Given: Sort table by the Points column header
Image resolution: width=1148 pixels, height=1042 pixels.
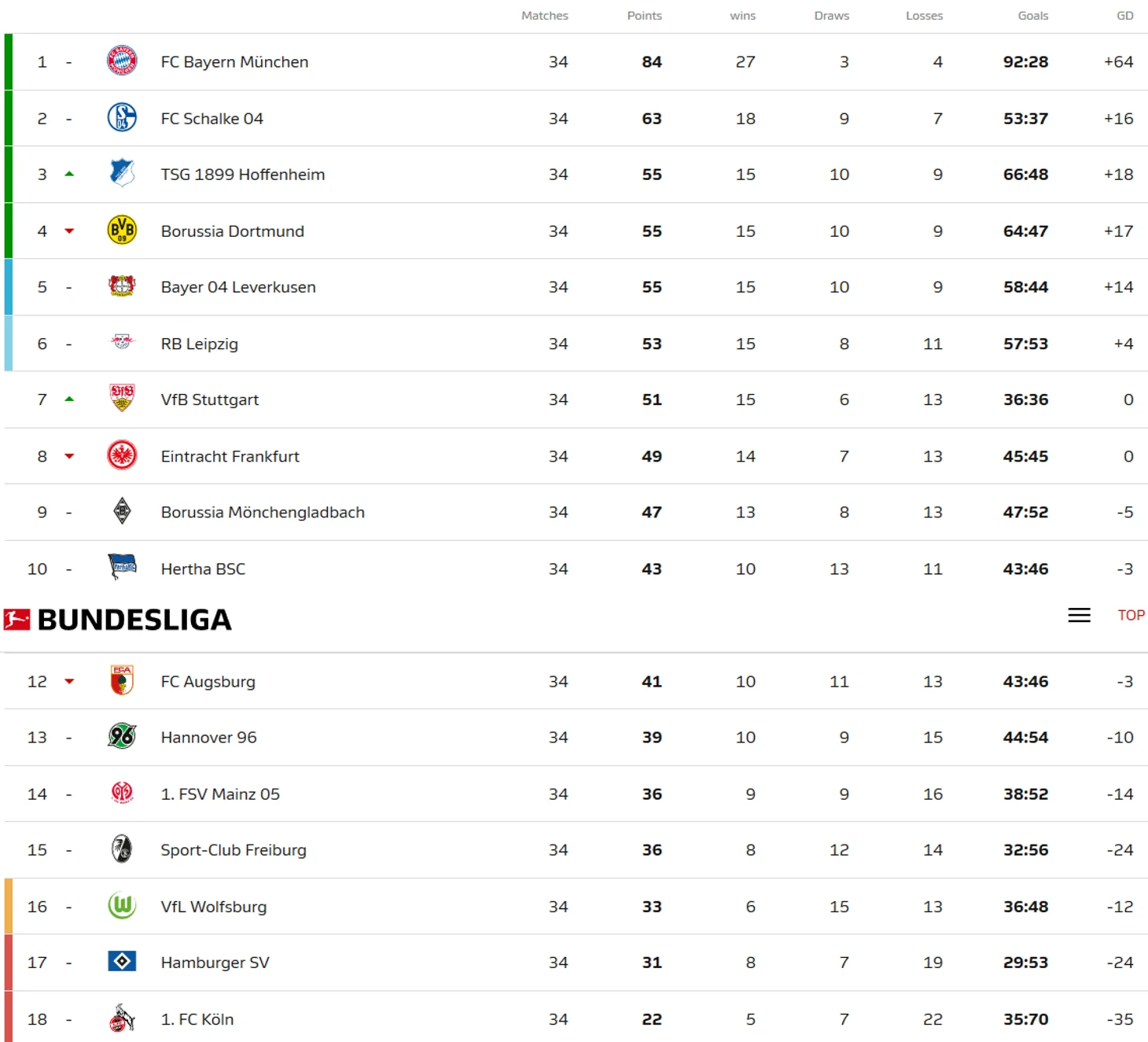Looking at the screenshot, I should [644, 16].
